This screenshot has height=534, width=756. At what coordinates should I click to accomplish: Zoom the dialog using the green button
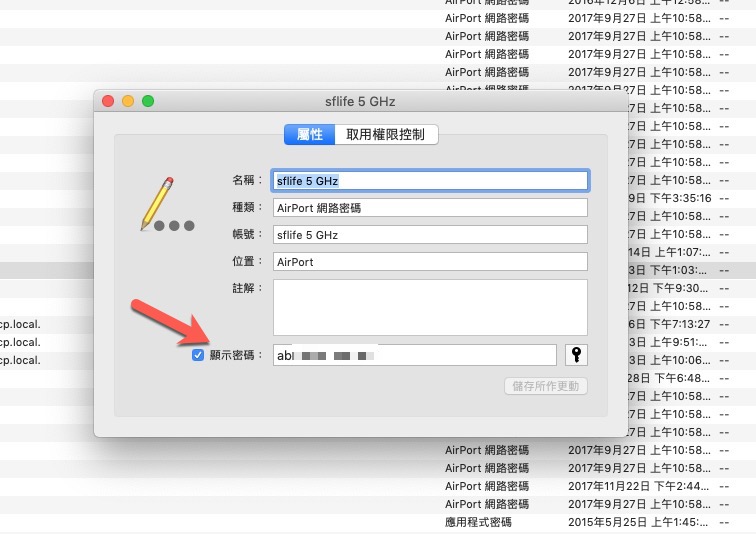pyautogui.click(x=148, y=101)
